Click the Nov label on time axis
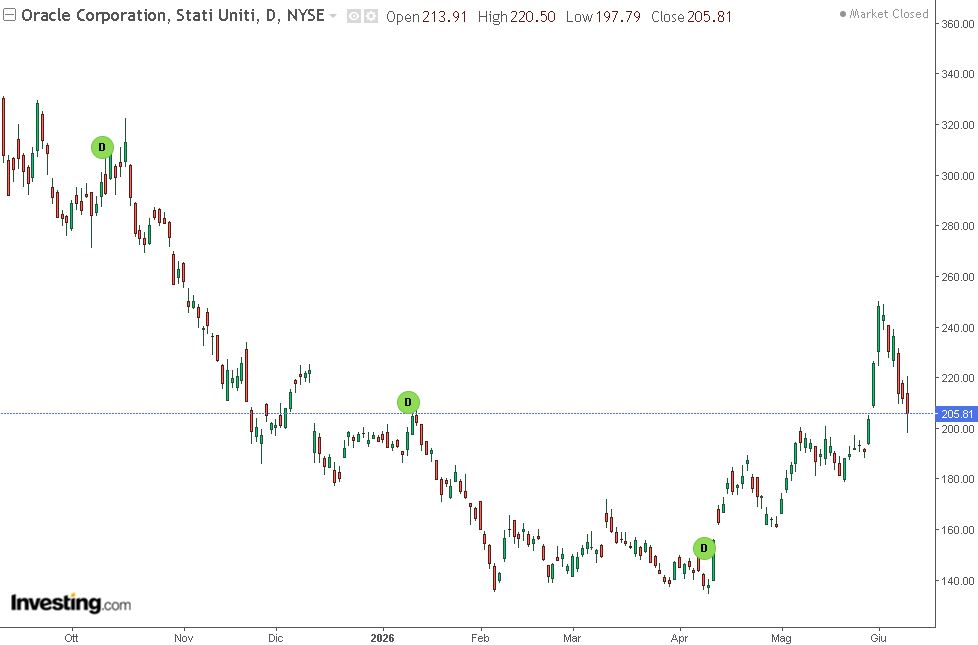The height and width of the screenshot is (645, 978). (x=183, y=638)
